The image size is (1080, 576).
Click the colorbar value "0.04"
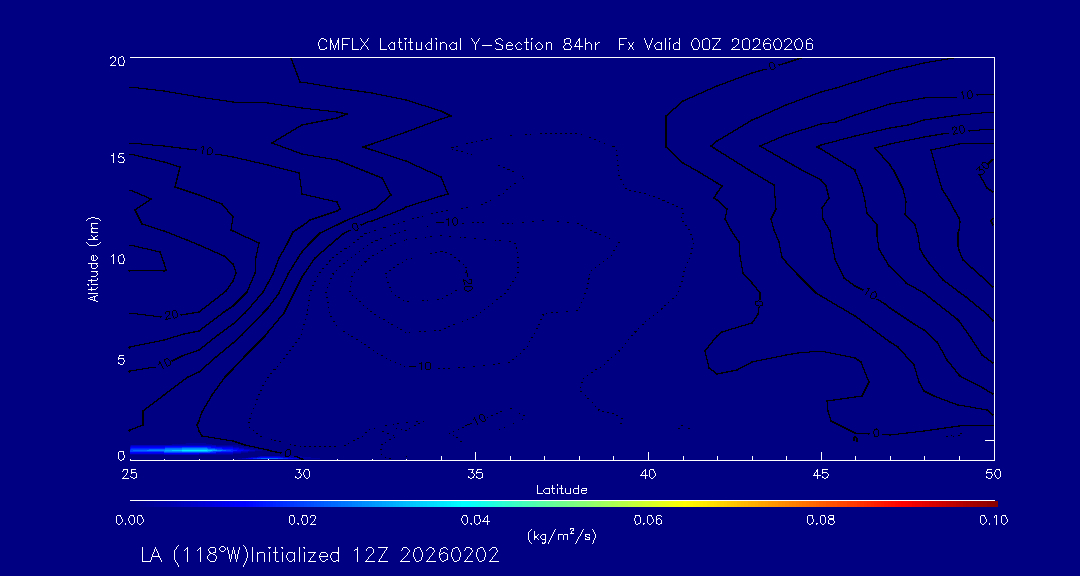coord(475,520)
